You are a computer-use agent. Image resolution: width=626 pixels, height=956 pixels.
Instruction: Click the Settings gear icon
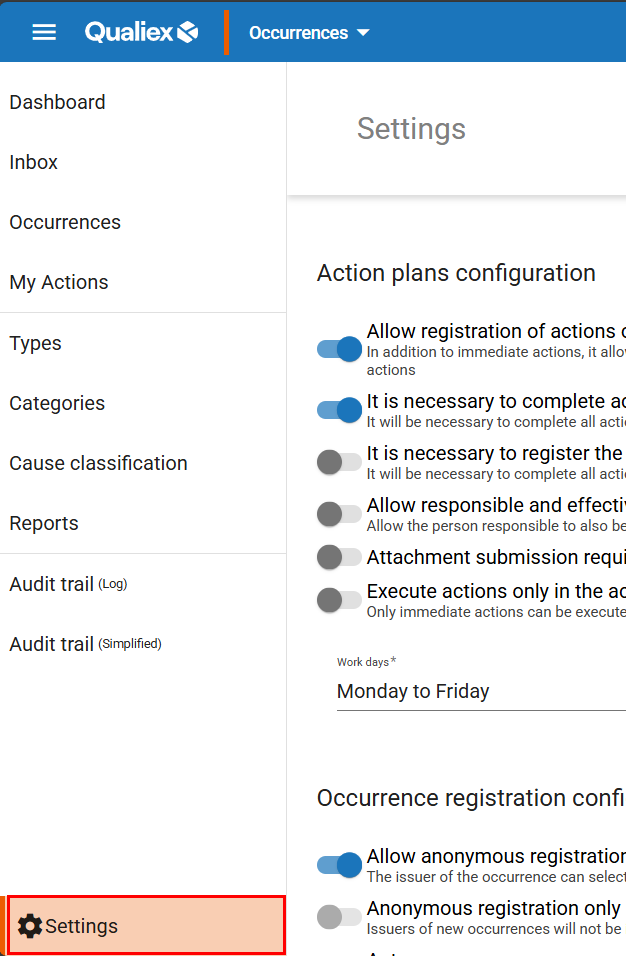(30, 926)
